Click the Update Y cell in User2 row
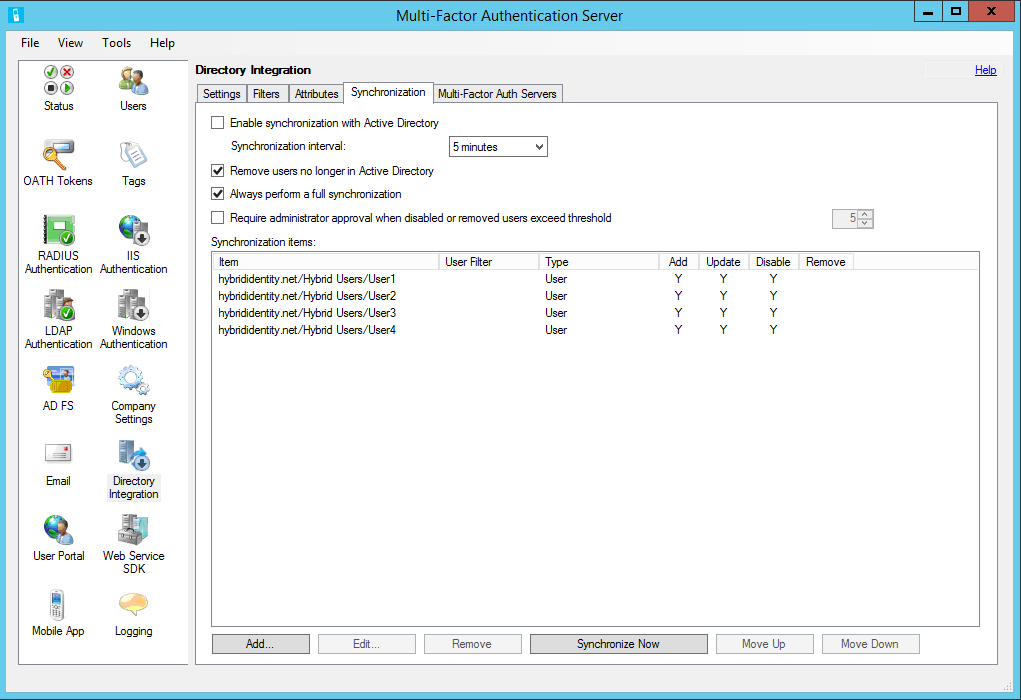The image size is (1021, 700). tap(723, 296)
